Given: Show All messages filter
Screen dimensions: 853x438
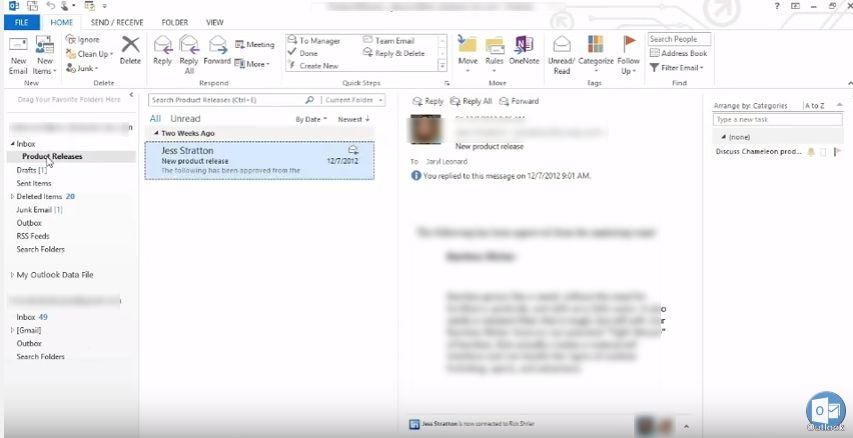Looking at the screenshot, I should click(x=155, y=119).
